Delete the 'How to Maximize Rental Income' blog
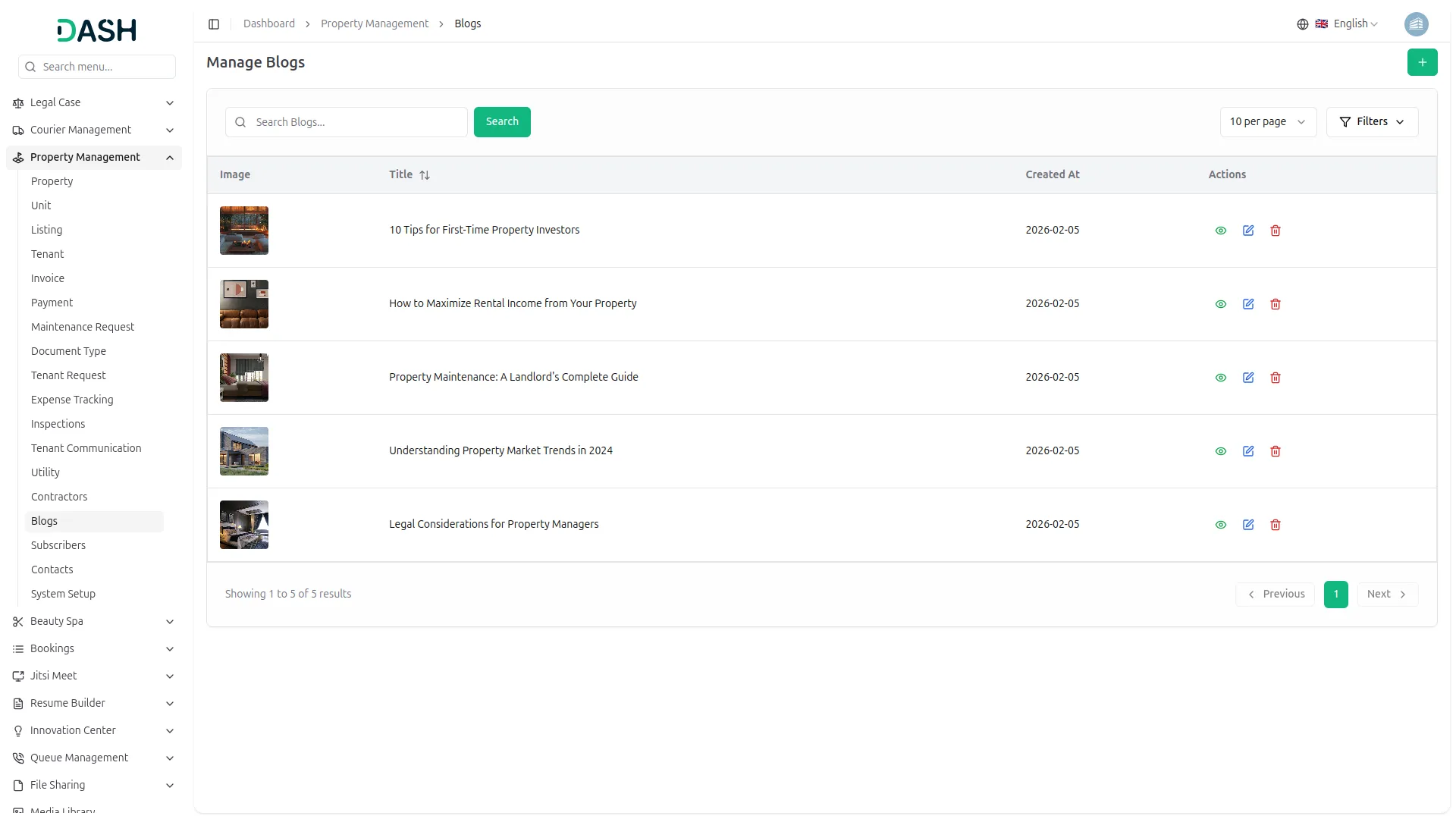1456x819 pixels. coord(1276,304)
